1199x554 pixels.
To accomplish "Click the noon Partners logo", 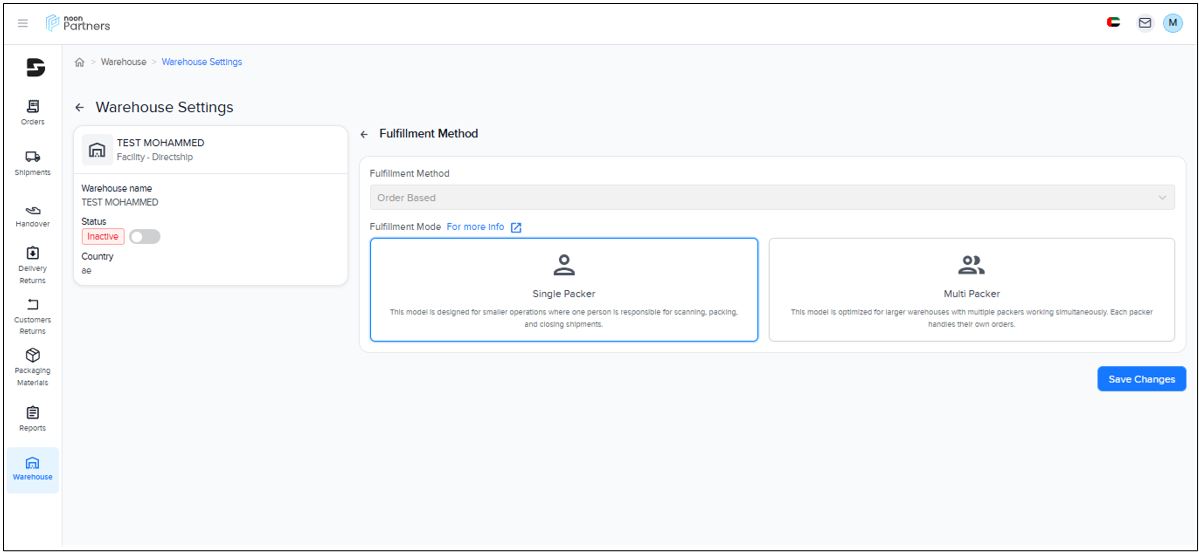I will pyautogui.click(x=78, y=23).
